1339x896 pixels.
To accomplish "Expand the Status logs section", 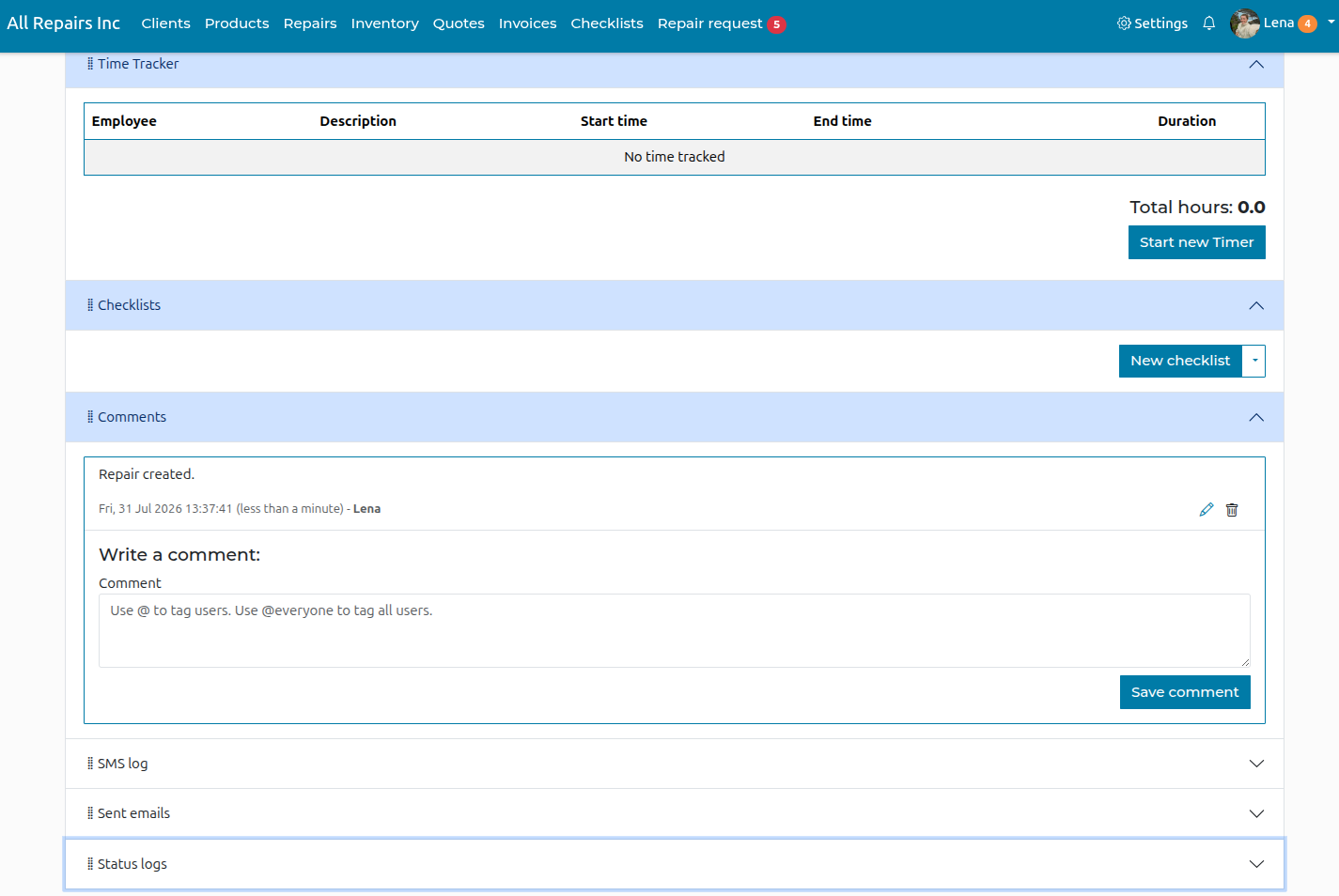I will 1256,864.
